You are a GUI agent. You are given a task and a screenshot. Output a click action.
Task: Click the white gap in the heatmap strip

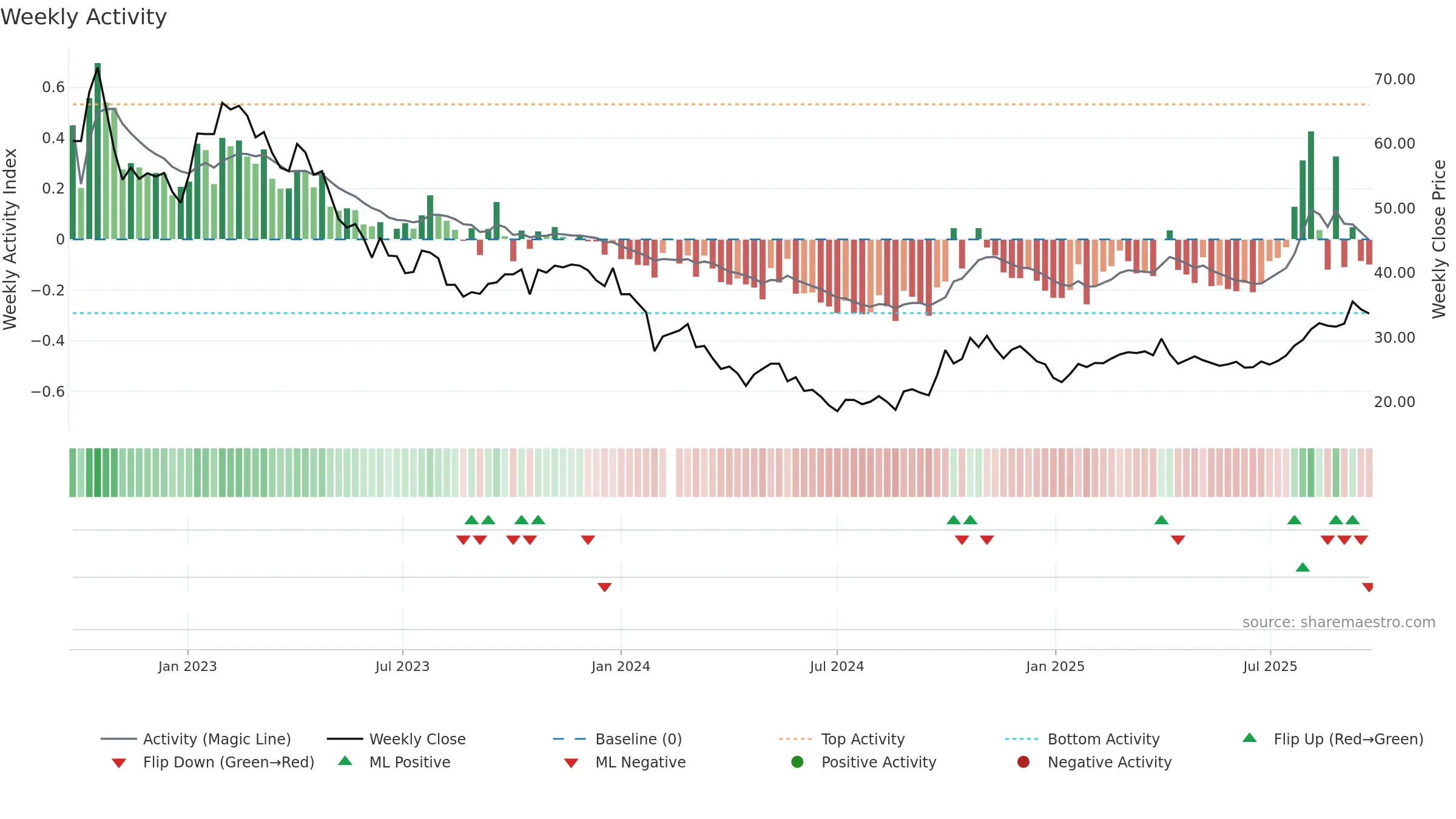pos(671,473)
